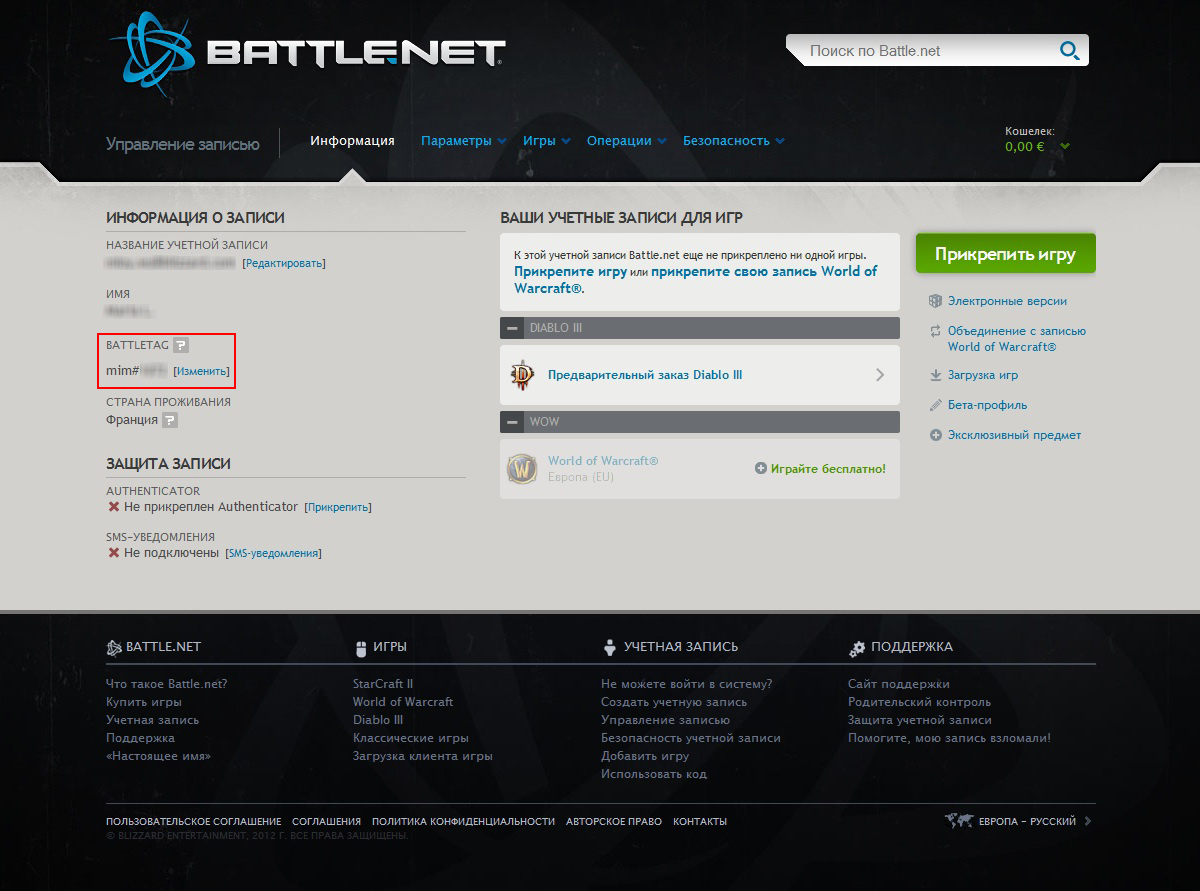This screenshot has height=891, width=1200.
Task: Click the Электронные версии link
Action: point(1007,301)
